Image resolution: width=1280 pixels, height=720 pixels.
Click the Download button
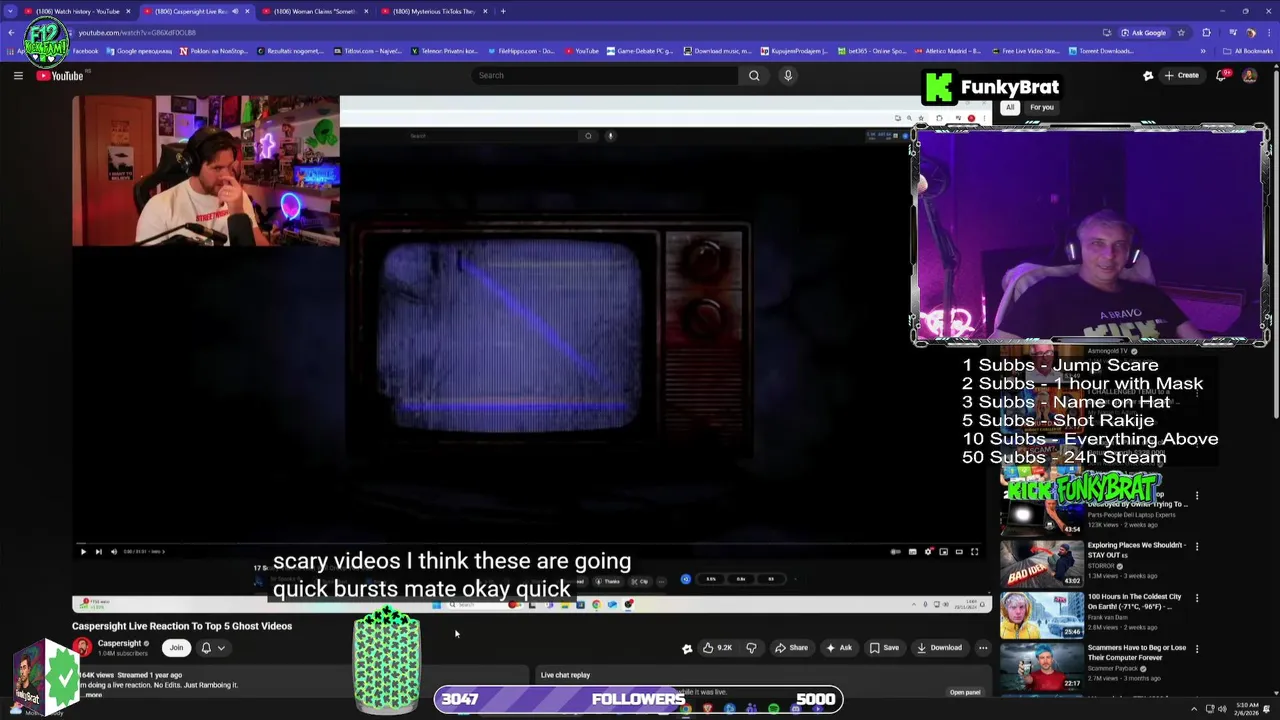(x=939, y=648)
